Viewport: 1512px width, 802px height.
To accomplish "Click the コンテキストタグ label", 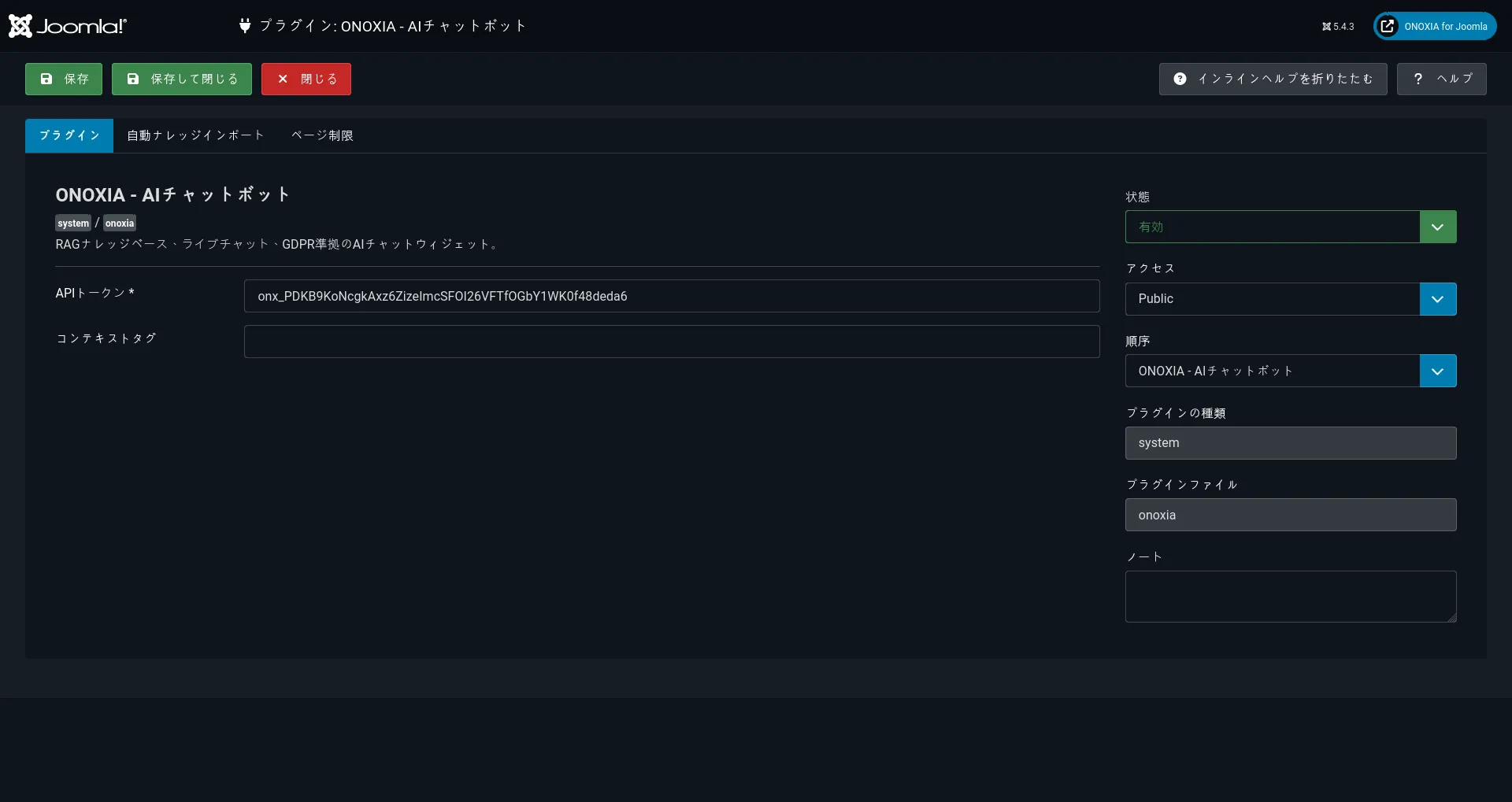I will [x=106, y=338].
